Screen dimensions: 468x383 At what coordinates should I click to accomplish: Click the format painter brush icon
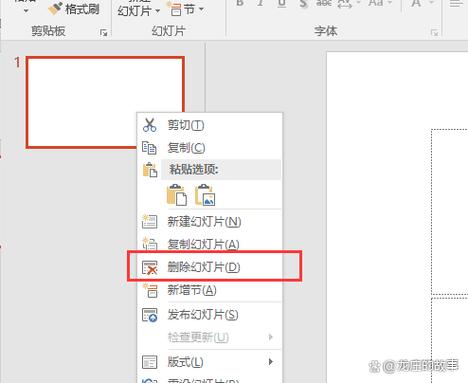(55, 9)
